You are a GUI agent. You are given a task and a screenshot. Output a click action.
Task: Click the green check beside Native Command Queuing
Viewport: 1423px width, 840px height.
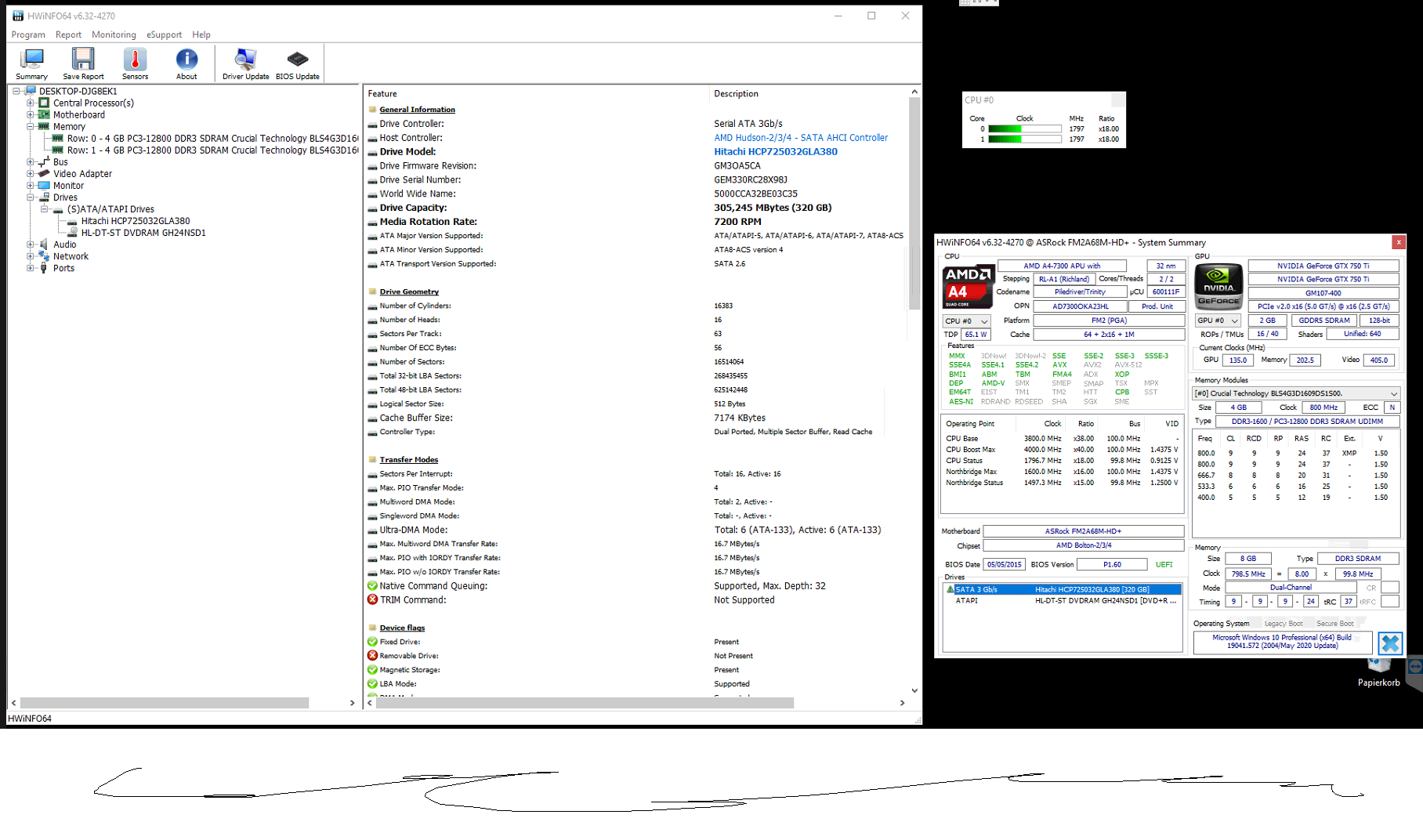pos(373,585)
